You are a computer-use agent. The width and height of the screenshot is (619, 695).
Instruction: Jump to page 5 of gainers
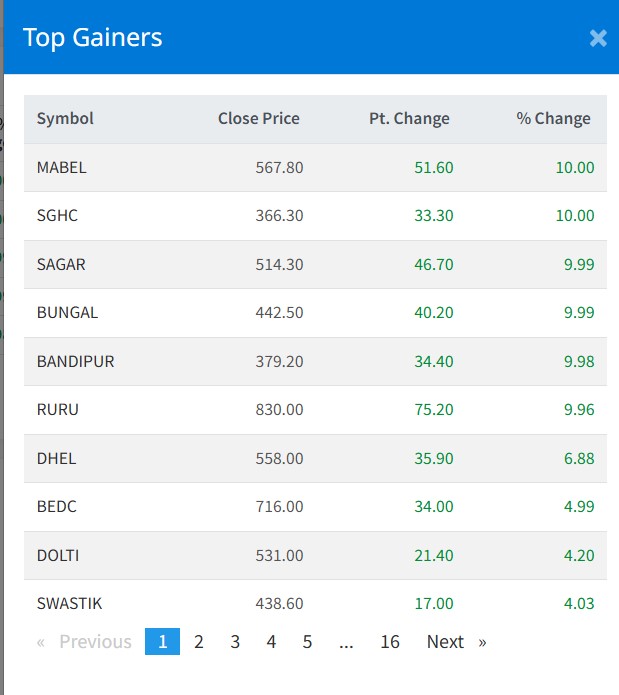pos(307,642)
